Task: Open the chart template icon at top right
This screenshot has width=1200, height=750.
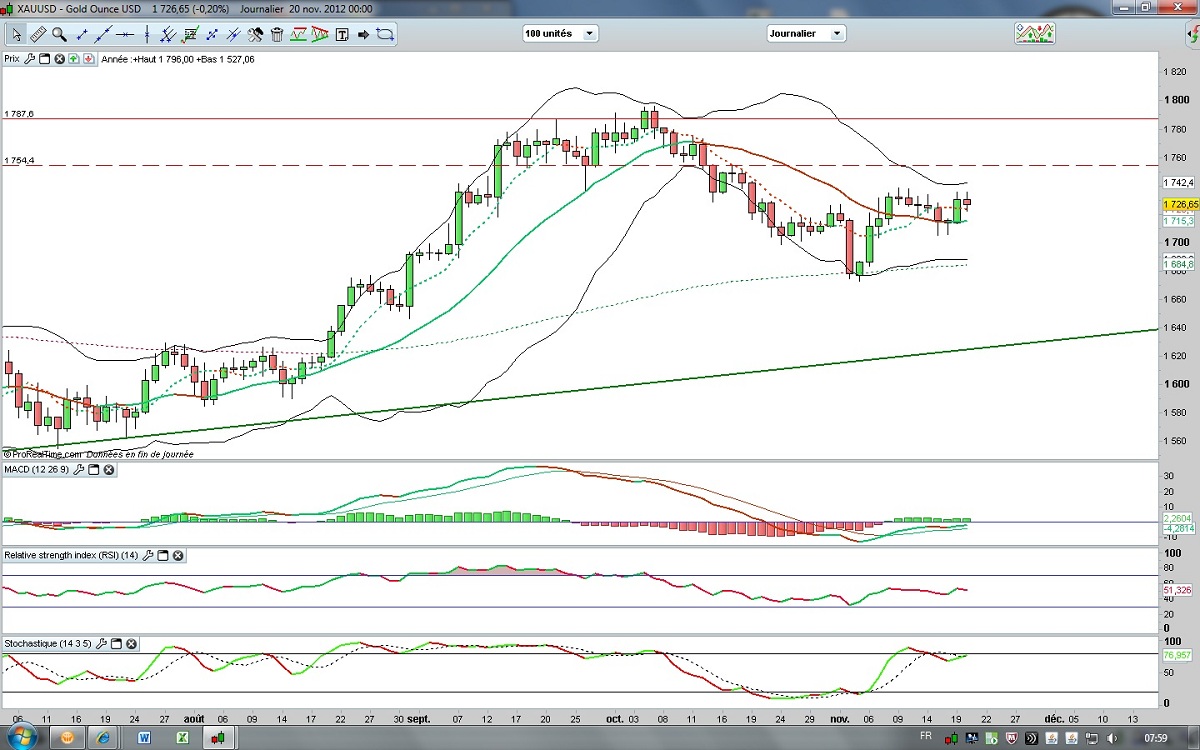Action: [x=1034, y=33]
